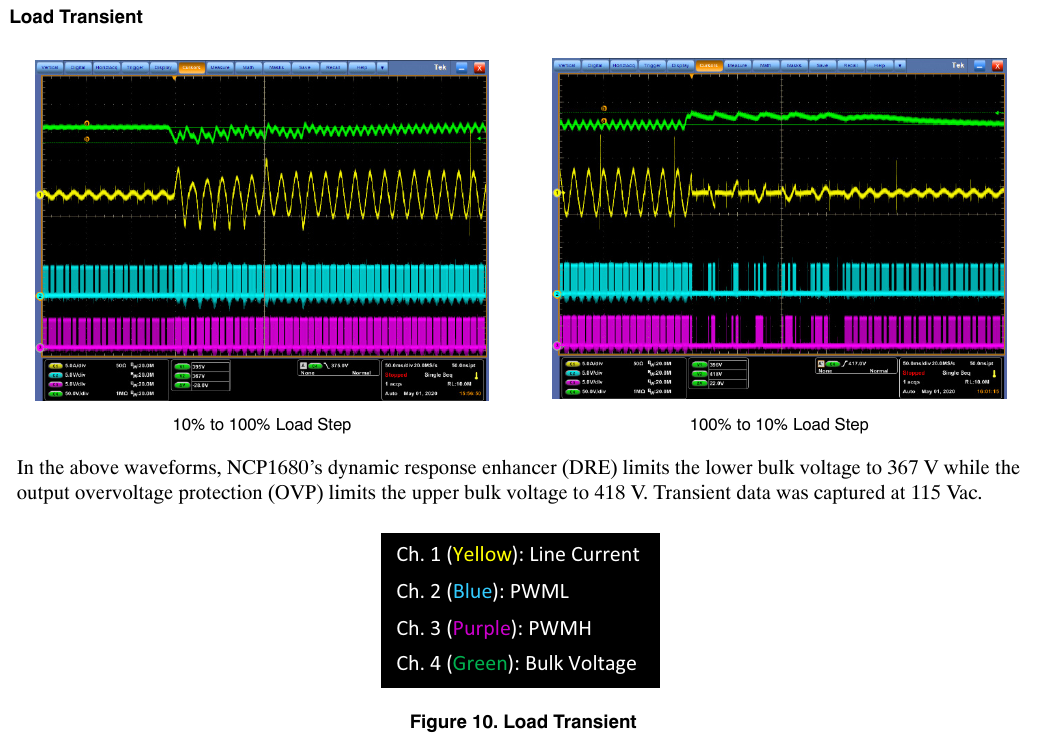Open Display menu in right oscilloscope window

pyautogui.click(x=680, y=65)
